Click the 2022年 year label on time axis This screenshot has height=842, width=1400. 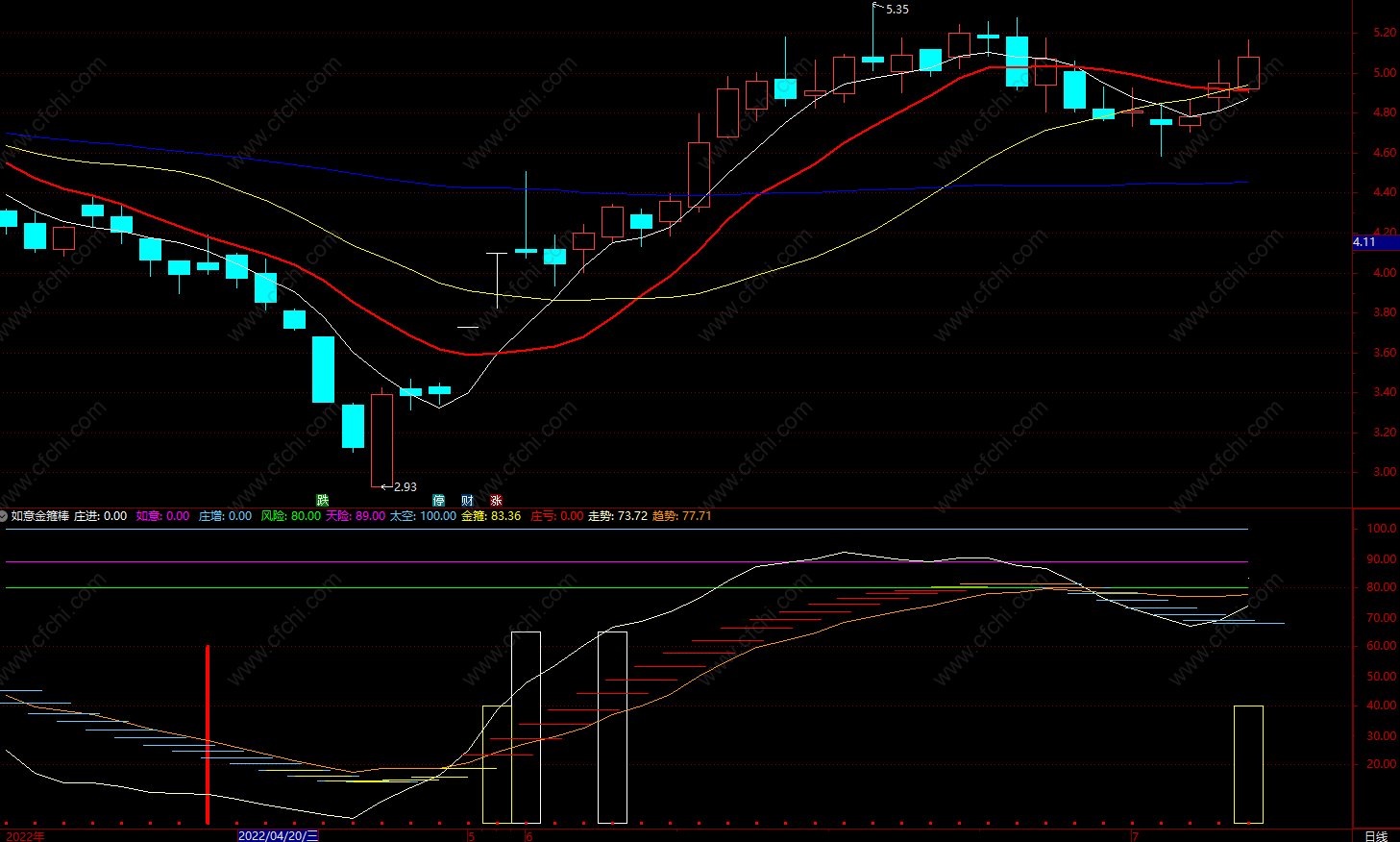[x=25, y=836]
